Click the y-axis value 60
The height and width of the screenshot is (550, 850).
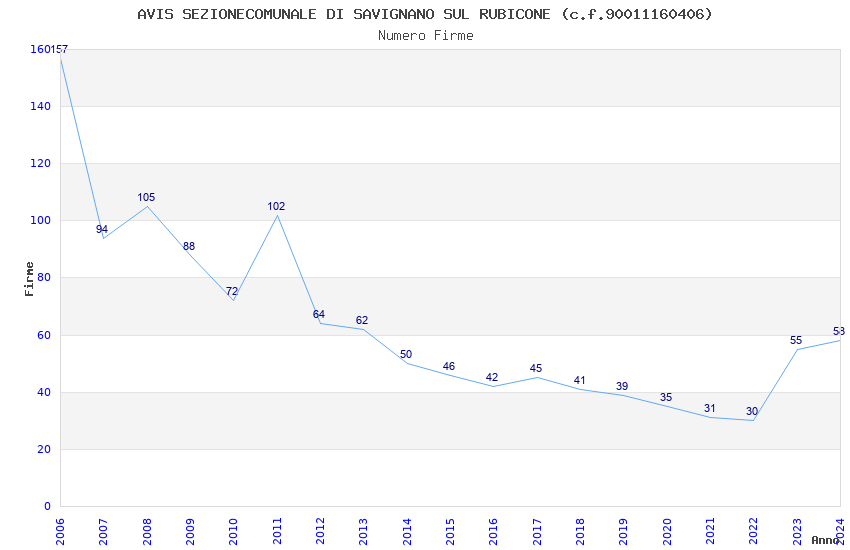point(44,335)
